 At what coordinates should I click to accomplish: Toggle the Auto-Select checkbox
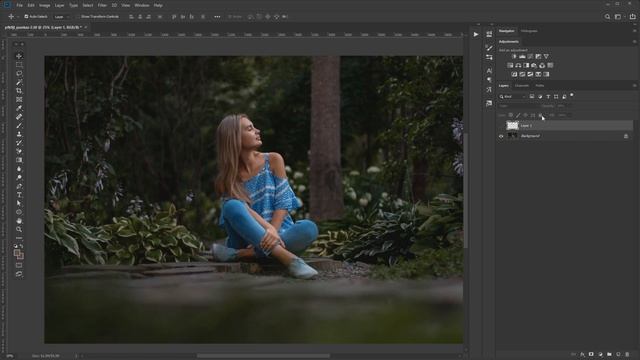tap(26, 17)
